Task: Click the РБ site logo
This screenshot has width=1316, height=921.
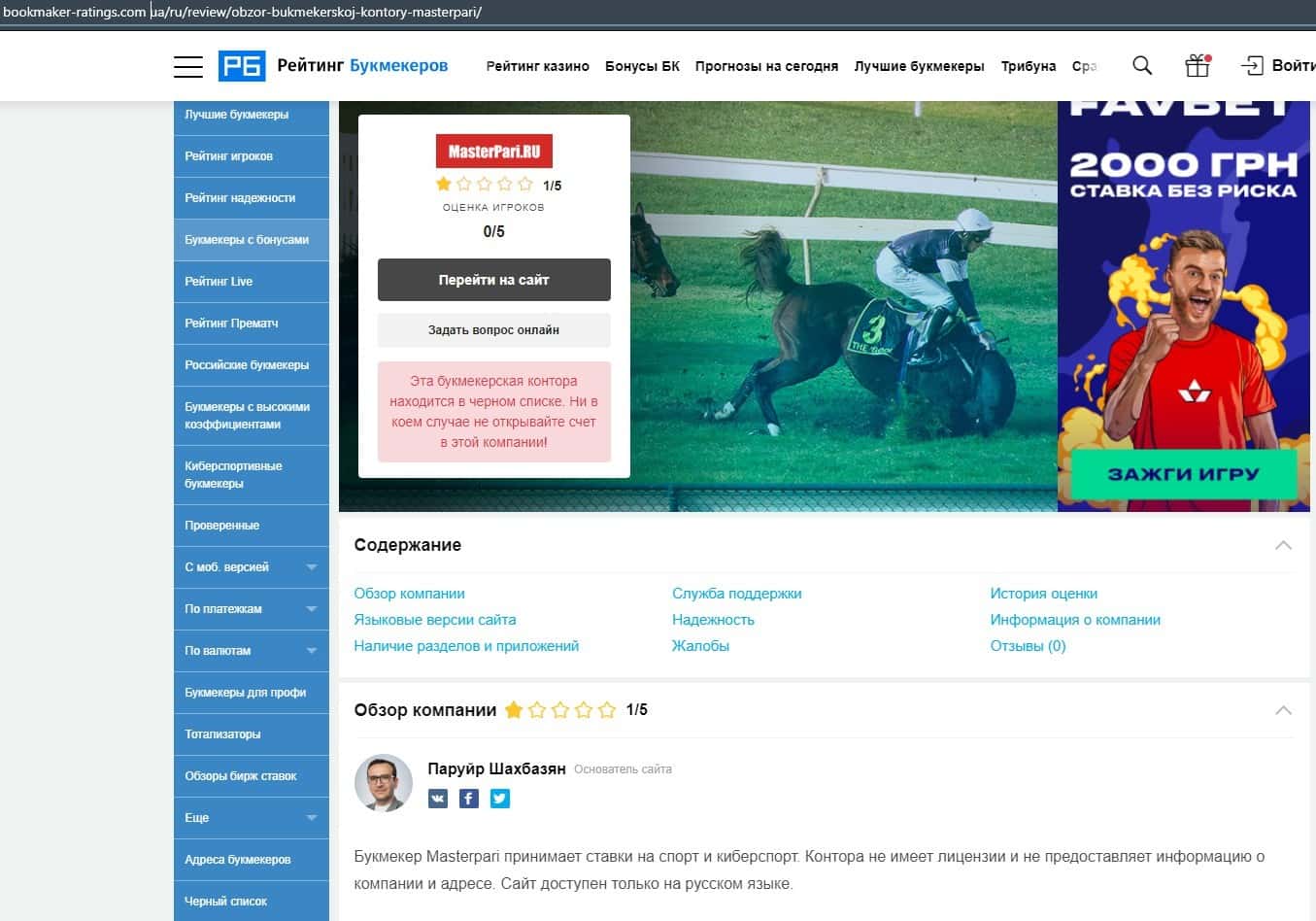Action: point(242,65)
